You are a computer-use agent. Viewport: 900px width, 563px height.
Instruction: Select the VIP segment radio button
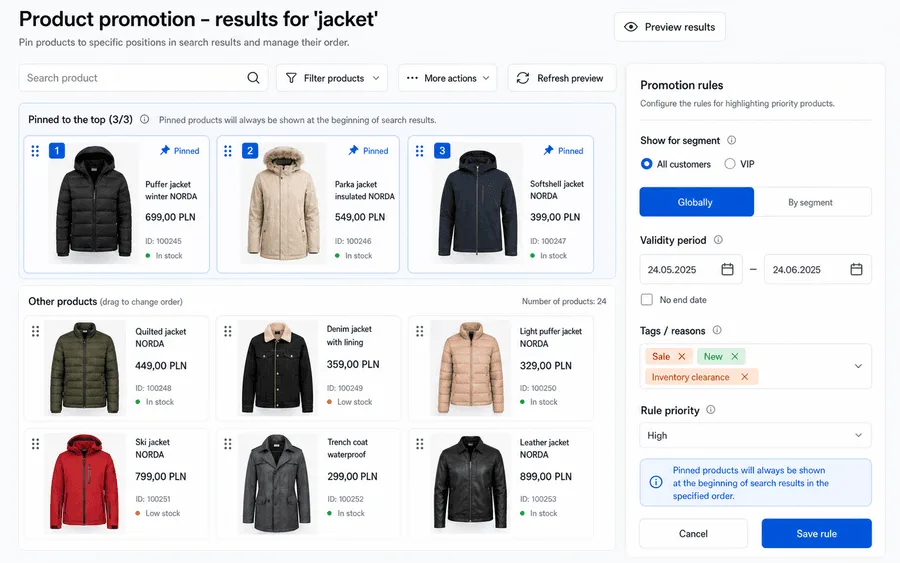730,164
